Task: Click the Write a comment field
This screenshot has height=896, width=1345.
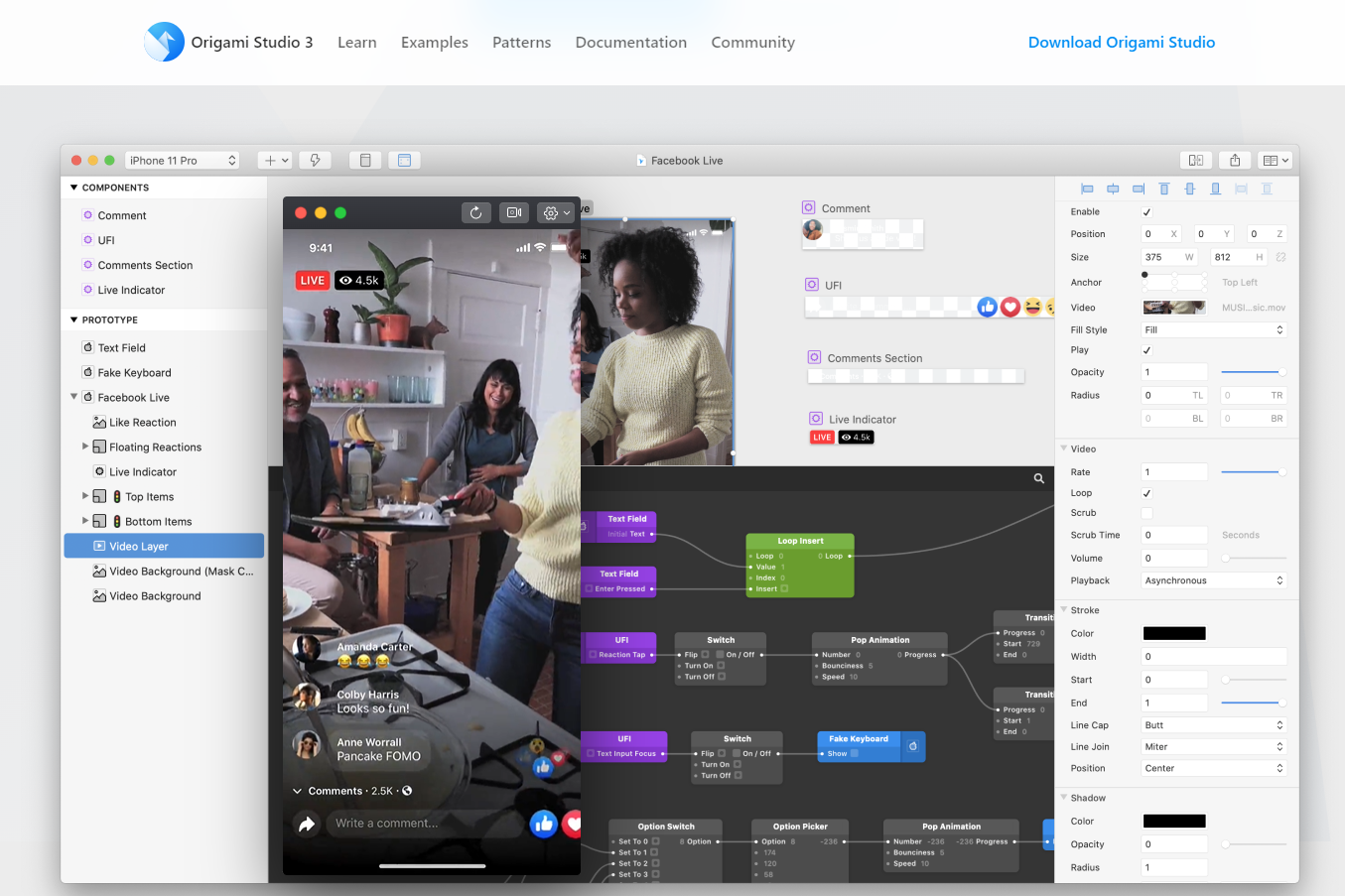Action: [x=422, y=823]
